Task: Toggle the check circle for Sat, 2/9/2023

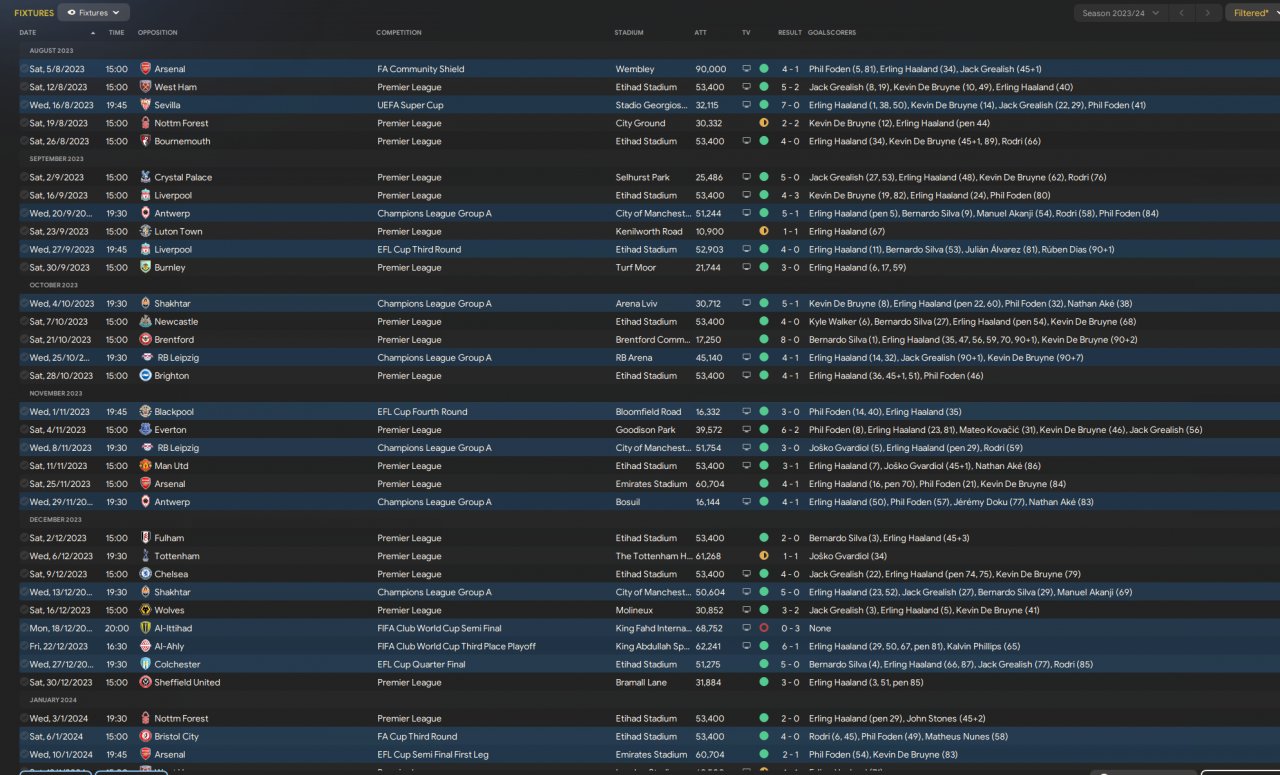Action: (24, 177)
